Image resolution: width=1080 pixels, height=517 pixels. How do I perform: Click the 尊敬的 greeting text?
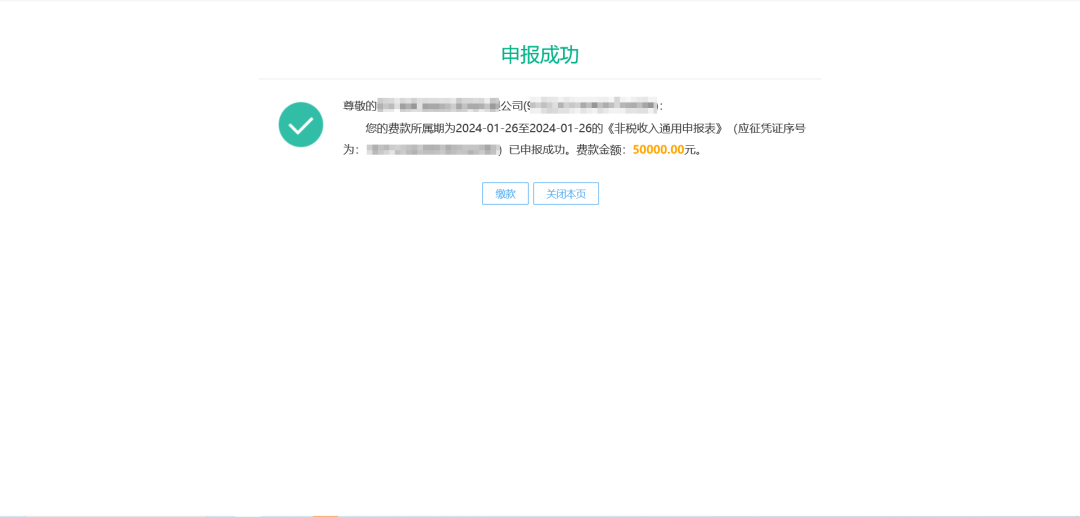pos(360,106)
